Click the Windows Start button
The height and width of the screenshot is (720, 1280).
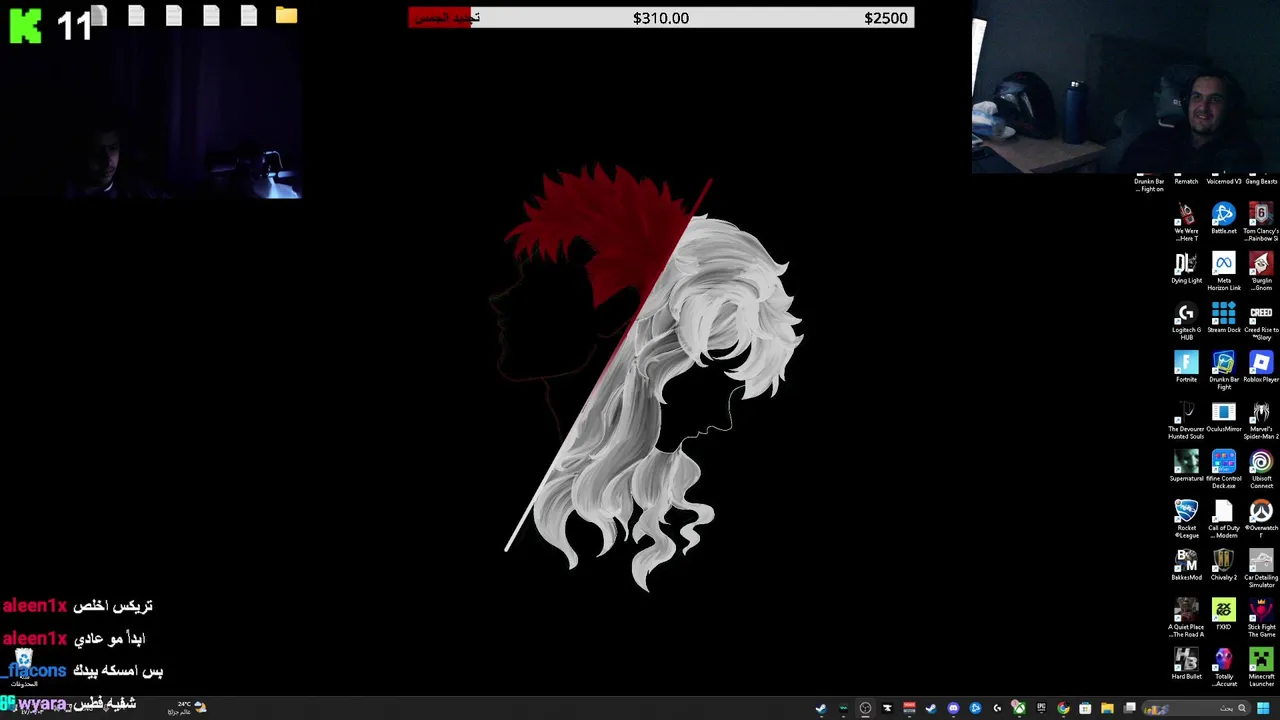[x=1263, y=708]
